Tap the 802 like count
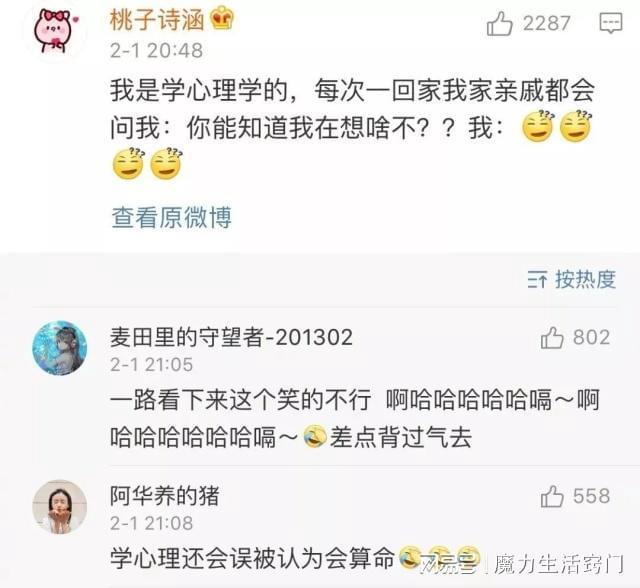Viewport: 640px width, 588px height. (591, 337)
